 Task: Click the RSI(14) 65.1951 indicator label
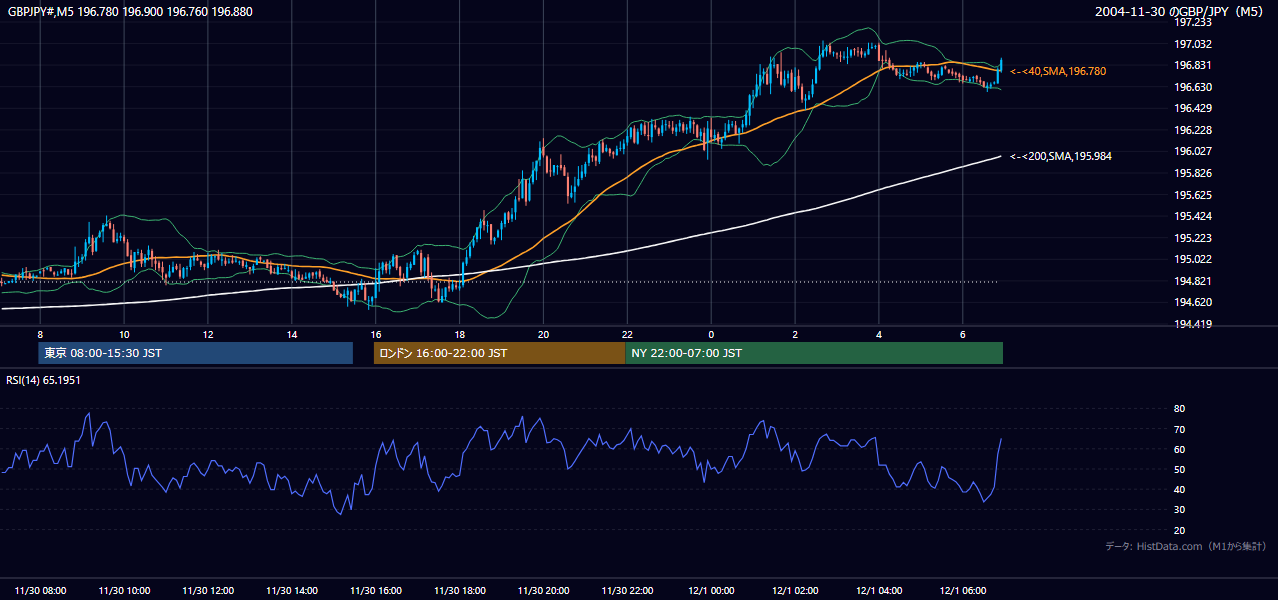pyautogui.click(x=41, y=380)
